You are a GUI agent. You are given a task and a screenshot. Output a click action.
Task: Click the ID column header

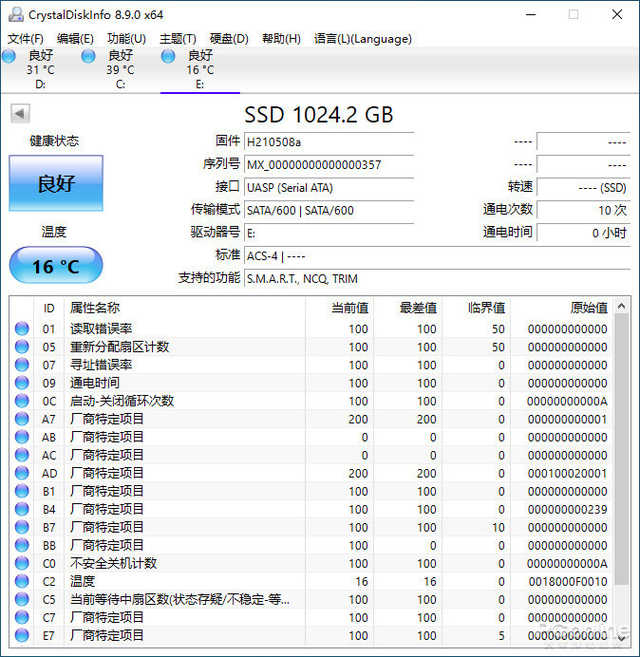click(49, 308)
